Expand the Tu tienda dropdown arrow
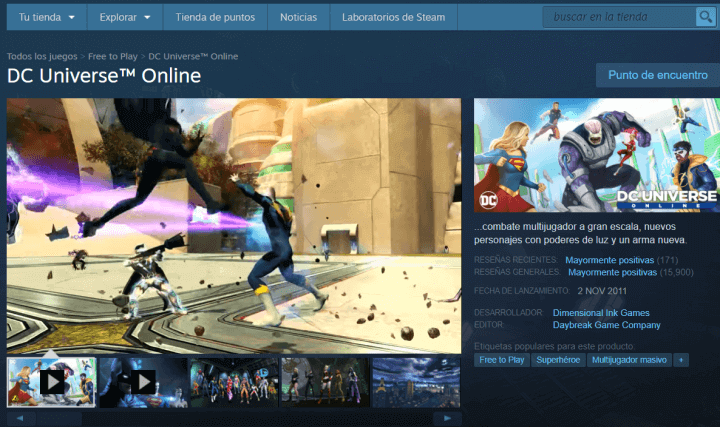Image resolution: width=720 pixels, height=427 pixels. (72, 17)
